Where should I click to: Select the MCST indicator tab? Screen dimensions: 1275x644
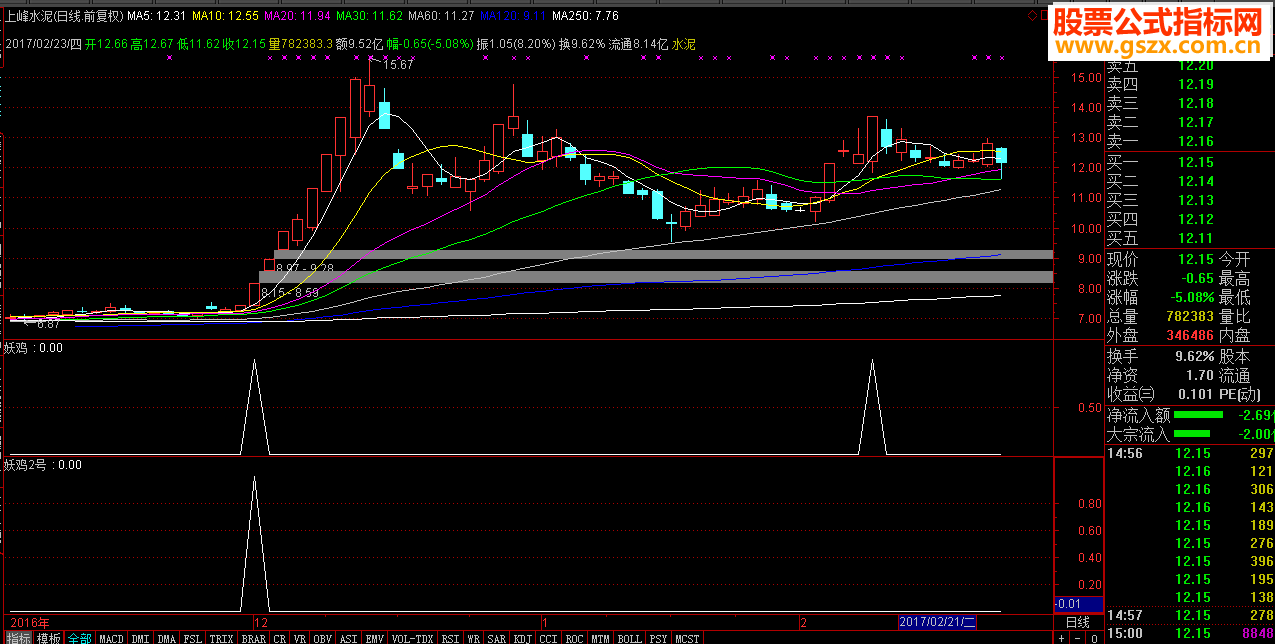(687, 637)
